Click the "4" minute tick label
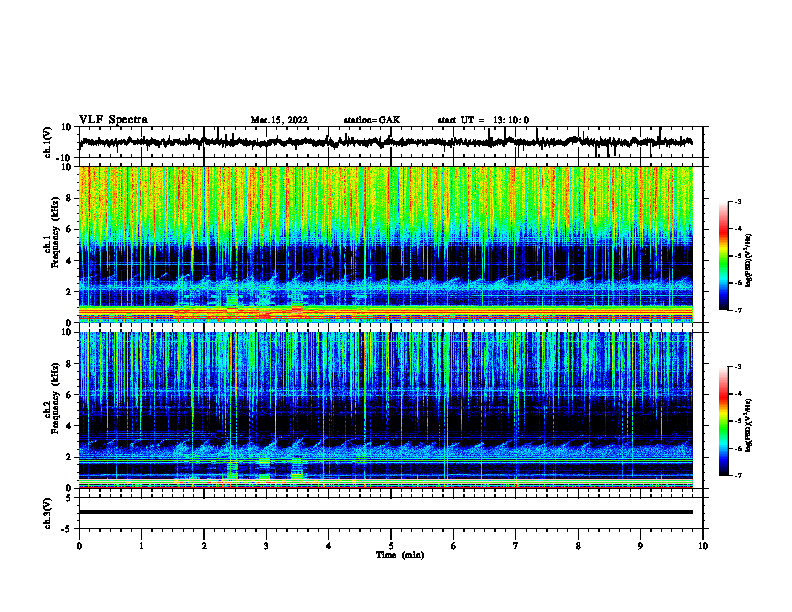The image size is (792, 612). coord(329,546)
